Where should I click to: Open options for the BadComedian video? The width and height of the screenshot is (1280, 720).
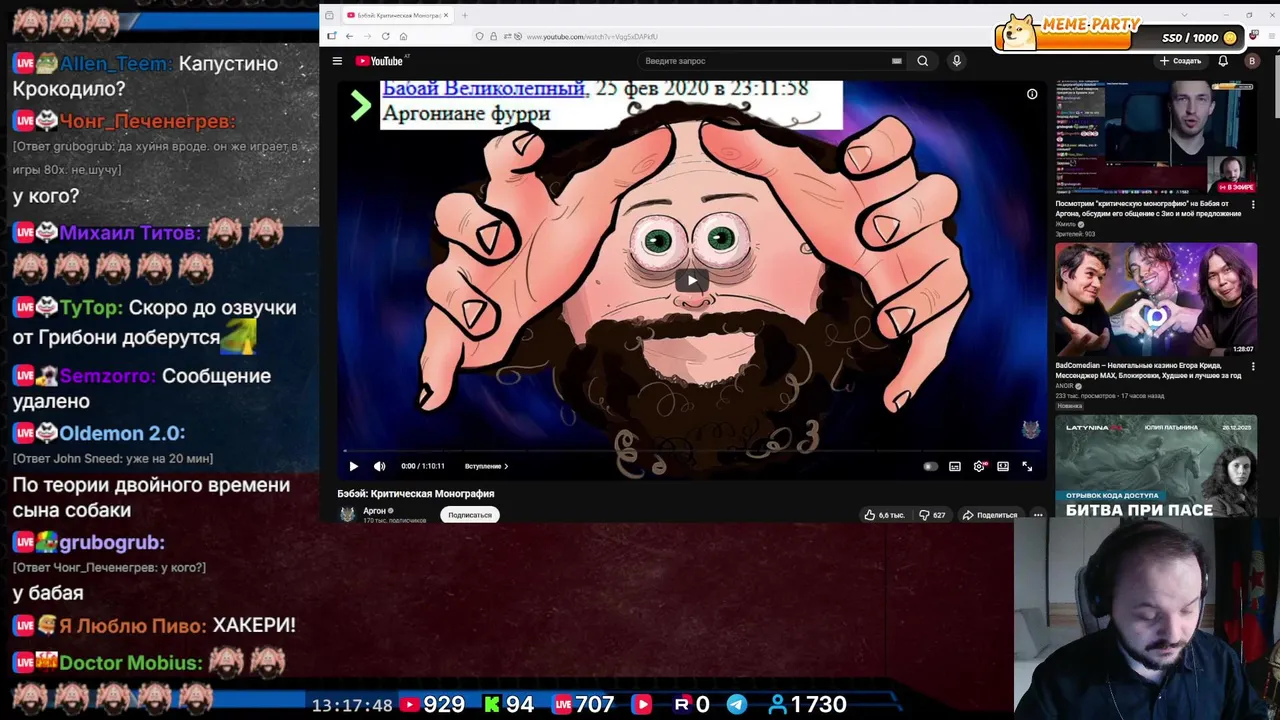click(x=1253, y=366)
